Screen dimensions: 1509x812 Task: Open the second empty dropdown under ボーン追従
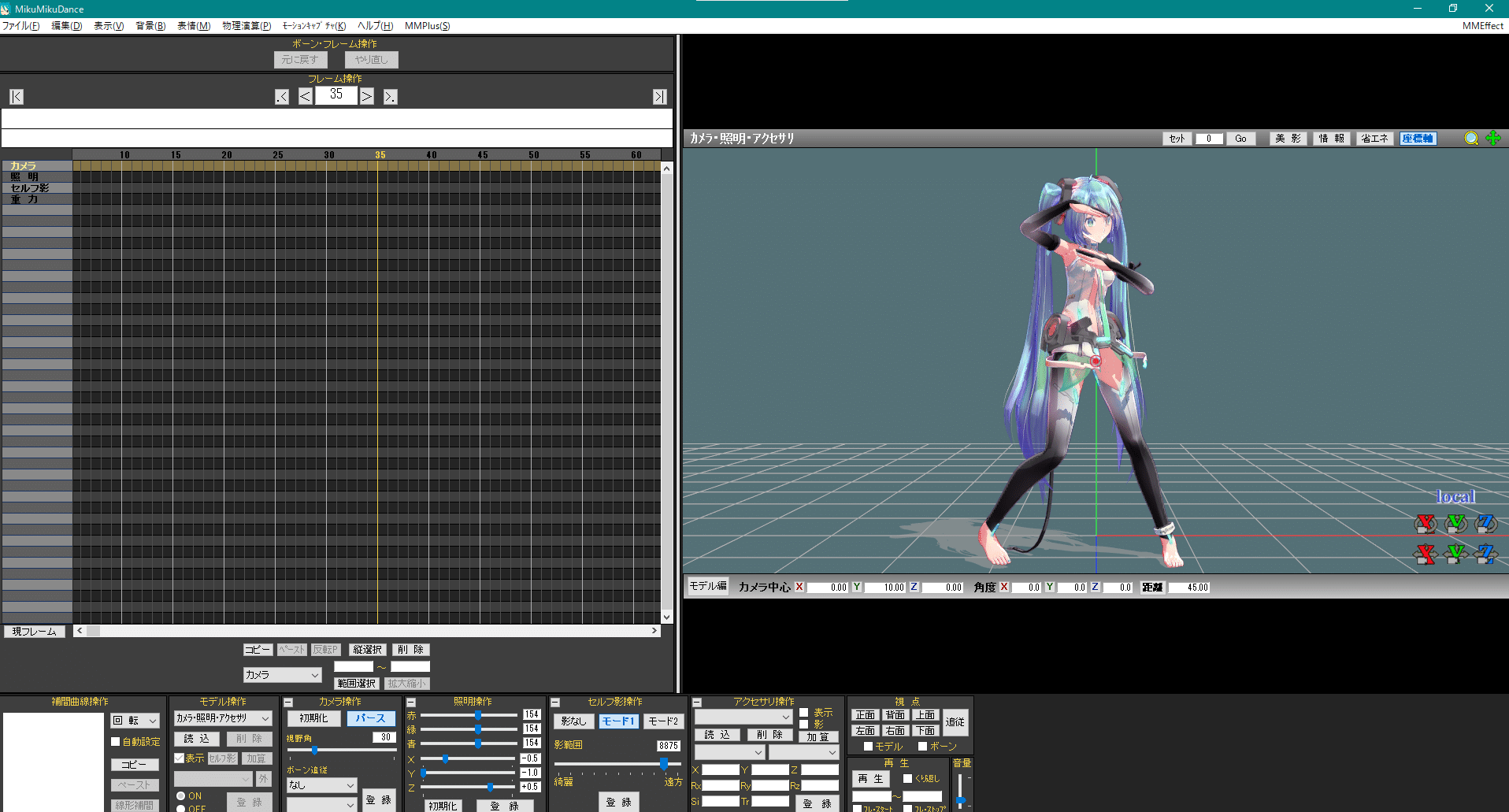(321, 804)
